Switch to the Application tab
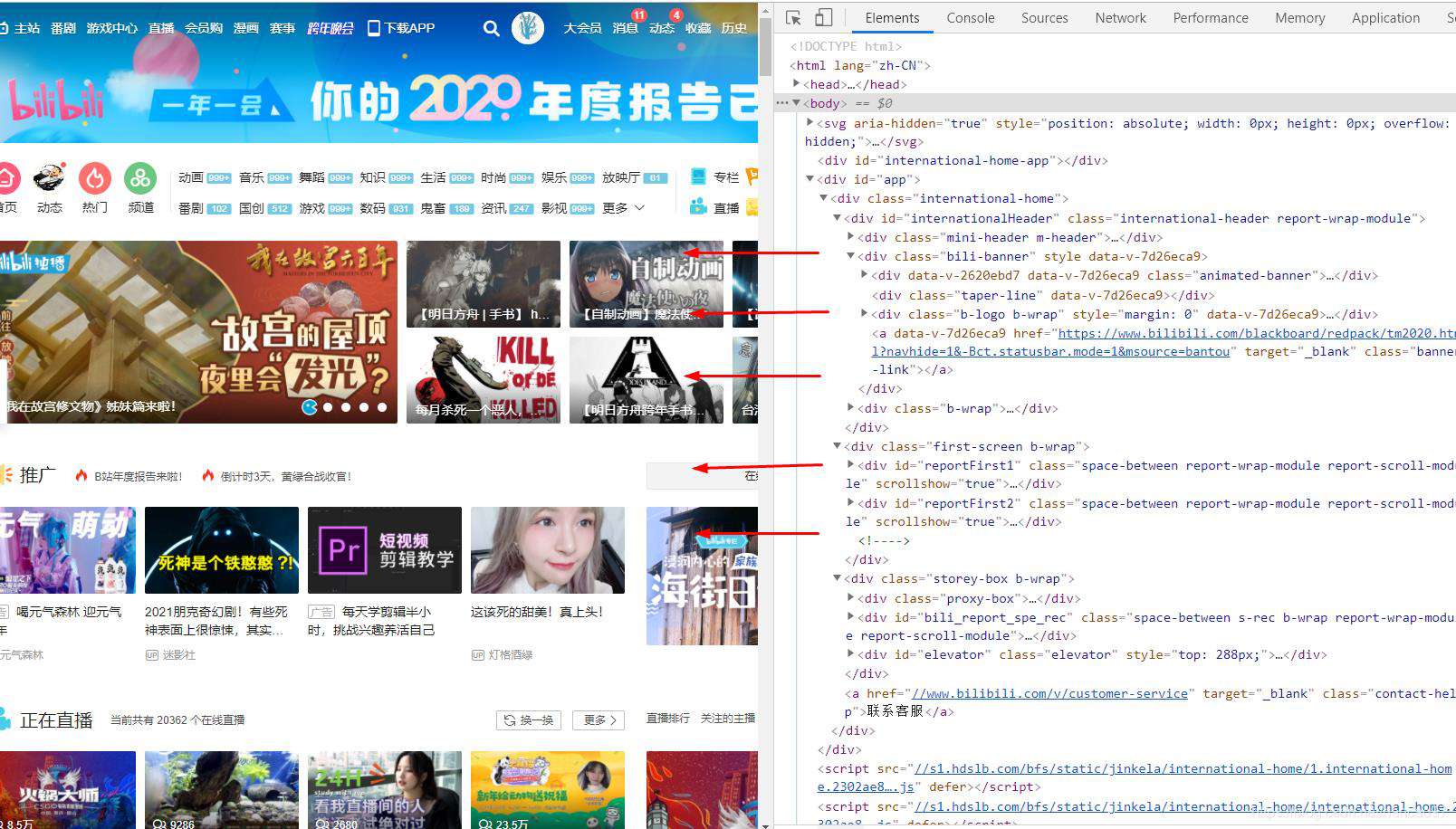The height and width of the screenshot is (829, 1456). point(1385,17)
